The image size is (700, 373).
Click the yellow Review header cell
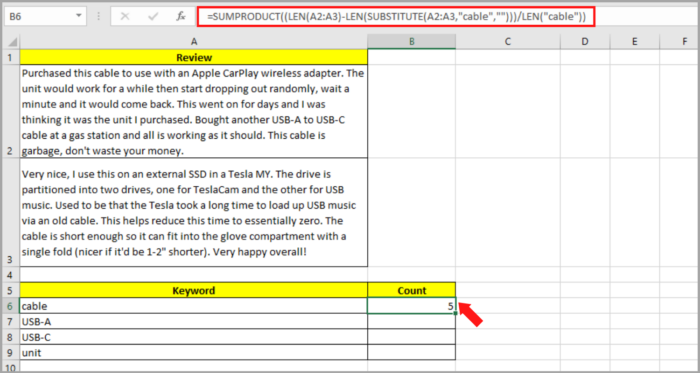[x=194, y=57]
